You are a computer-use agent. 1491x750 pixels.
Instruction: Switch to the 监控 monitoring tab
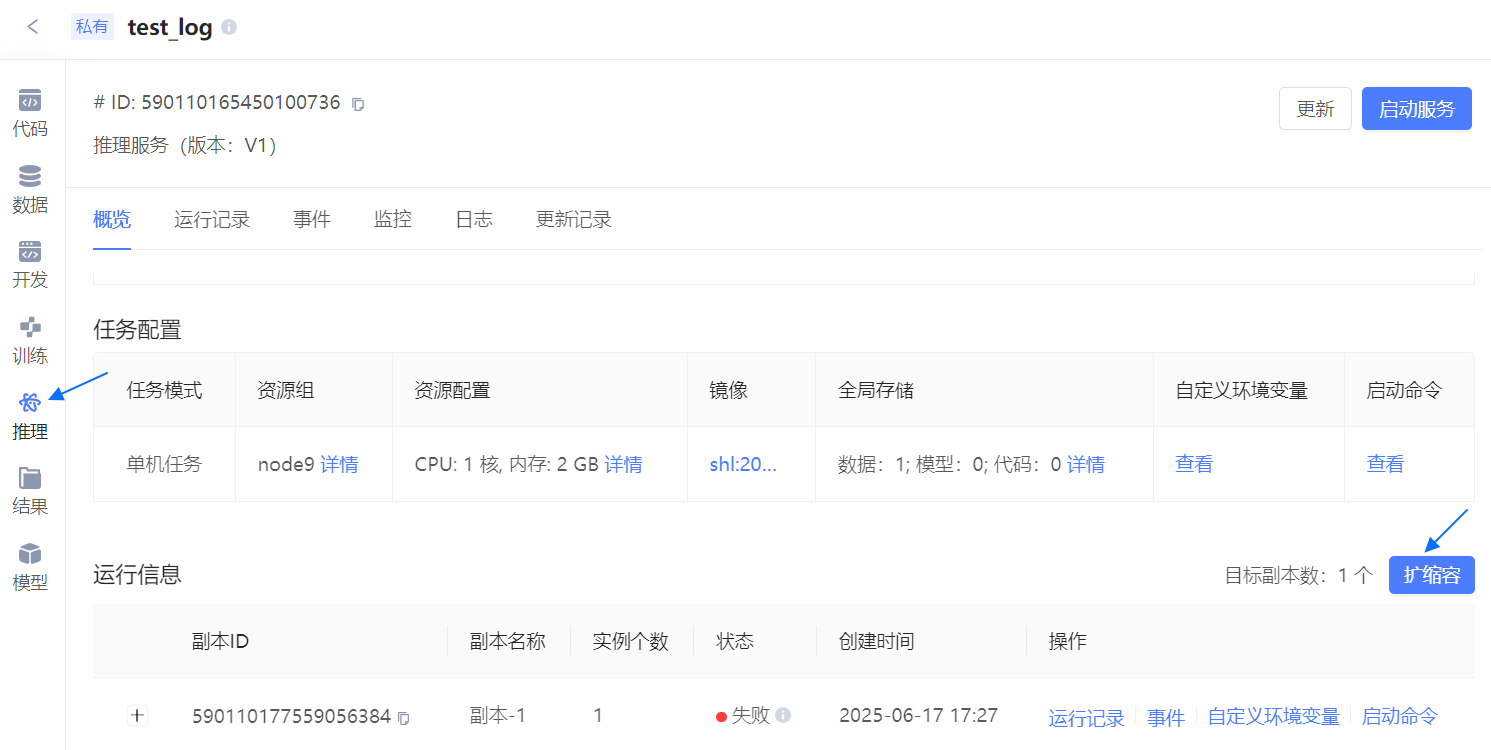[393, 219]
